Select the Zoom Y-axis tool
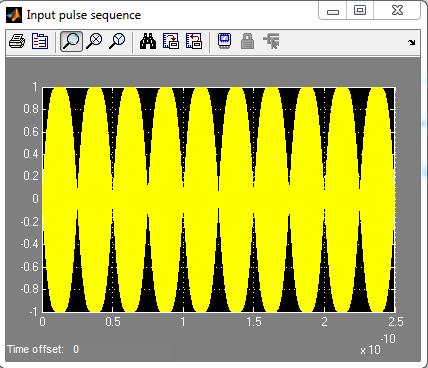This screenshot has height=368, width=428. tap(117, 42)
